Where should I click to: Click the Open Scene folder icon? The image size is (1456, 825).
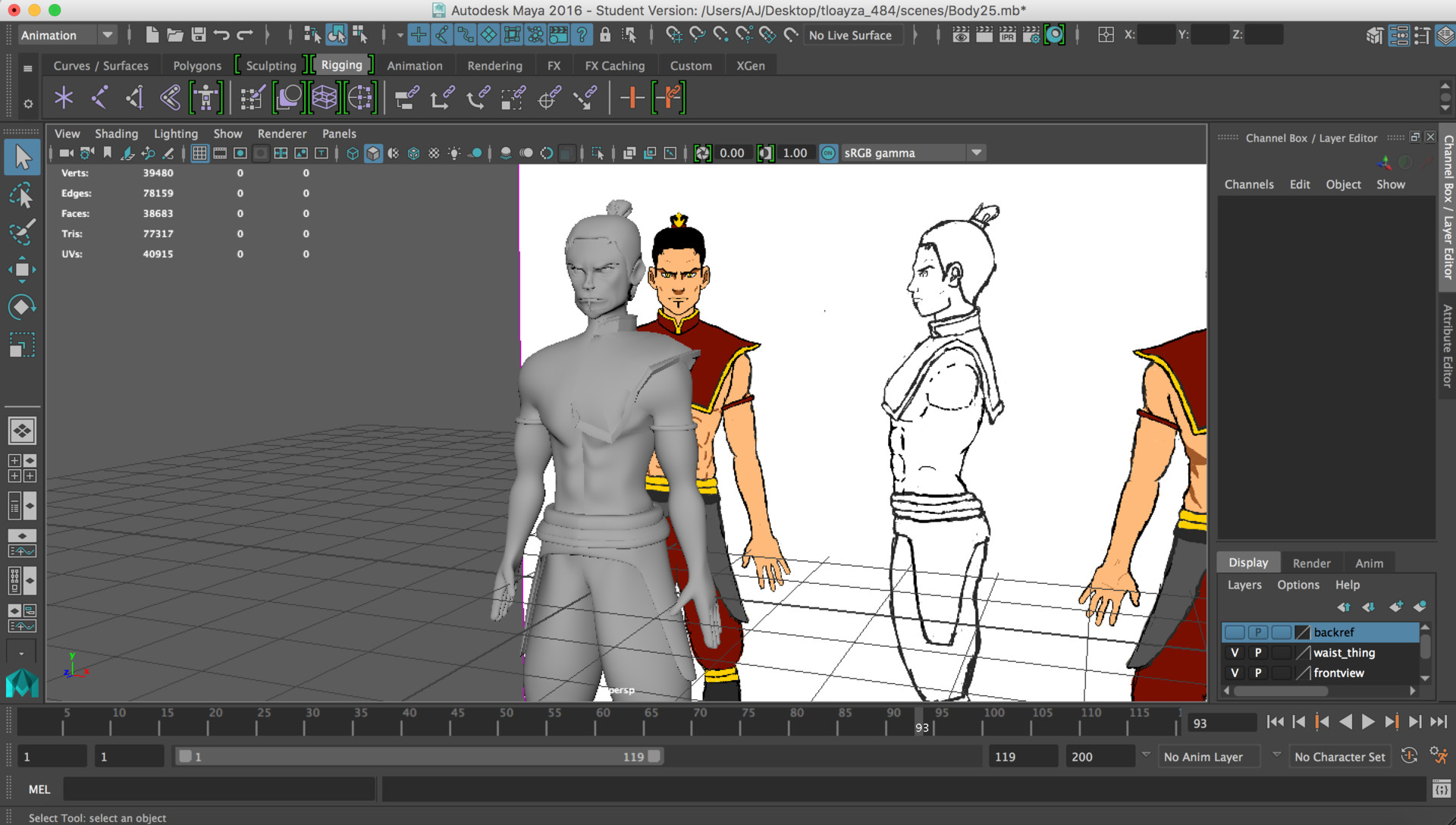tap(175, 35)
